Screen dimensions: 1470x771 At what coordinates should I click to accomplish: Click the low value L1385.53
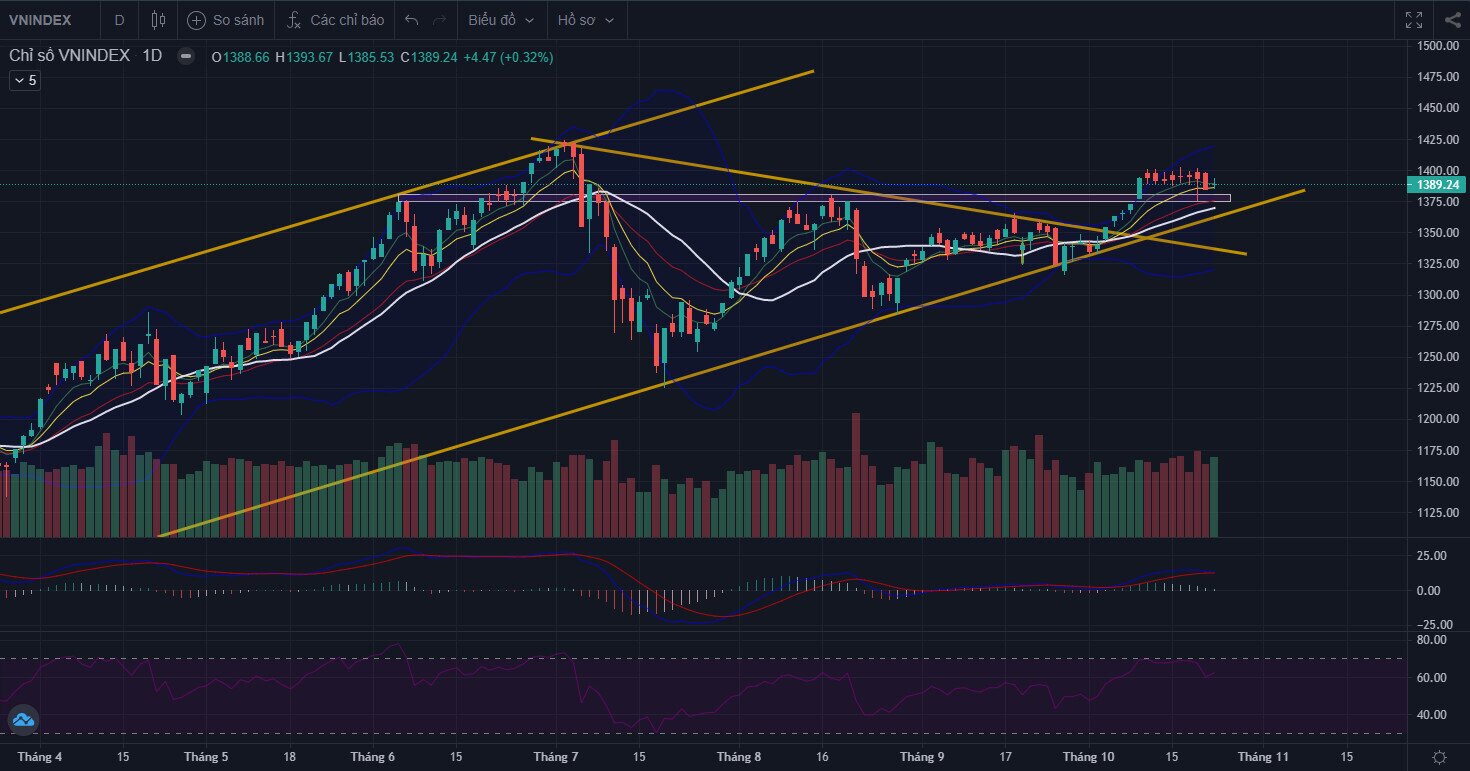pos(367,57)
